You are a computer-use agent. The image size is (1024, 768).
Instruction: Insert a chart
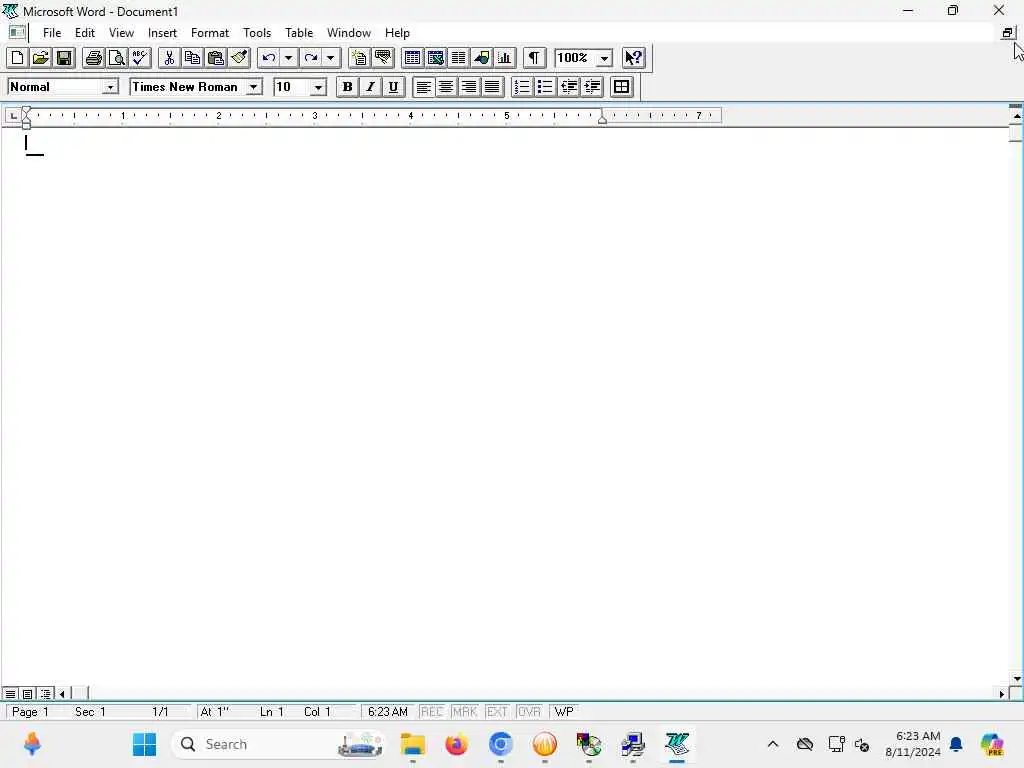(505, 58)
